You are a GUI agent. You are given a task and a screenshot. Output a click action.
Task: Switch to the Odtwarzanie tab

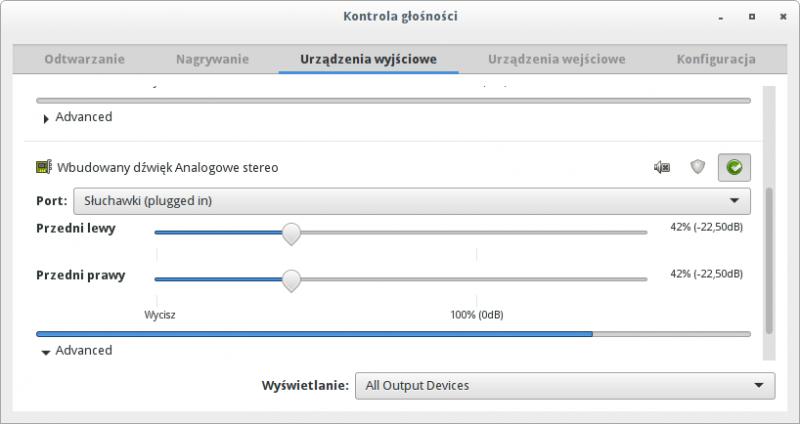[x=84, y=59]
